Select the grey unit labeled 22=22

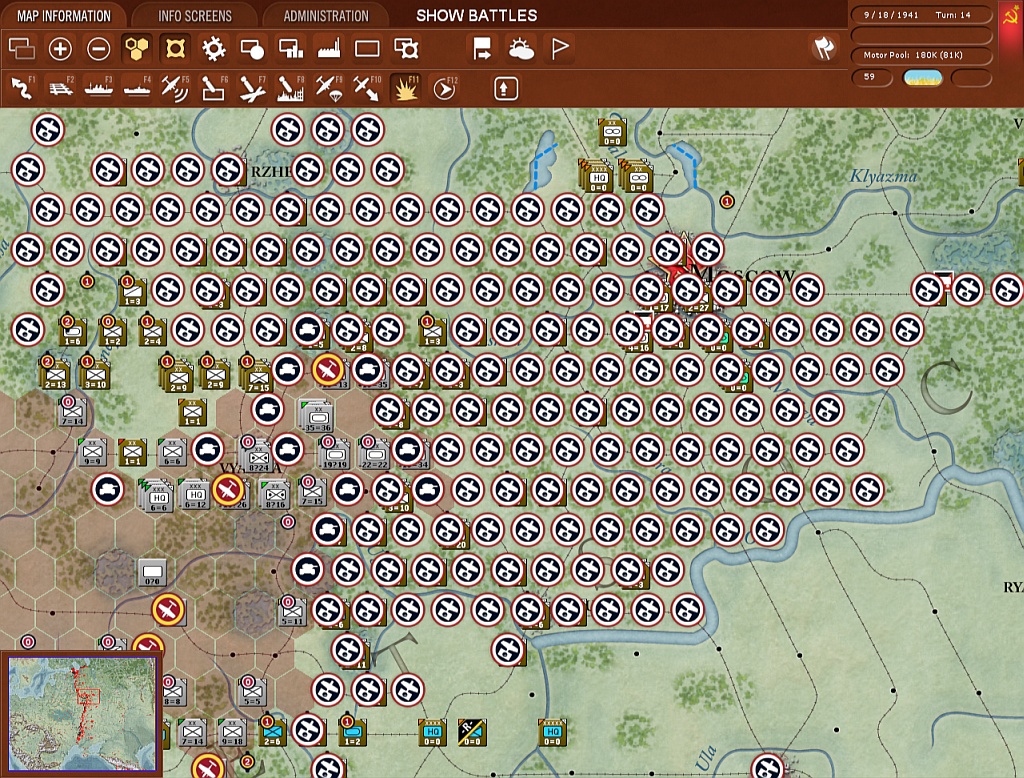(x=374, y=455)
